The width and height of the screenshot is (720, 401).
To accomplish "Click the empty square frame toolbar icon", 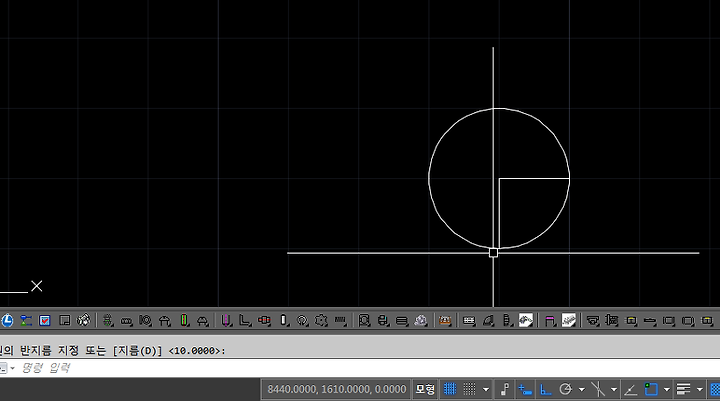I will coord(65,320).
